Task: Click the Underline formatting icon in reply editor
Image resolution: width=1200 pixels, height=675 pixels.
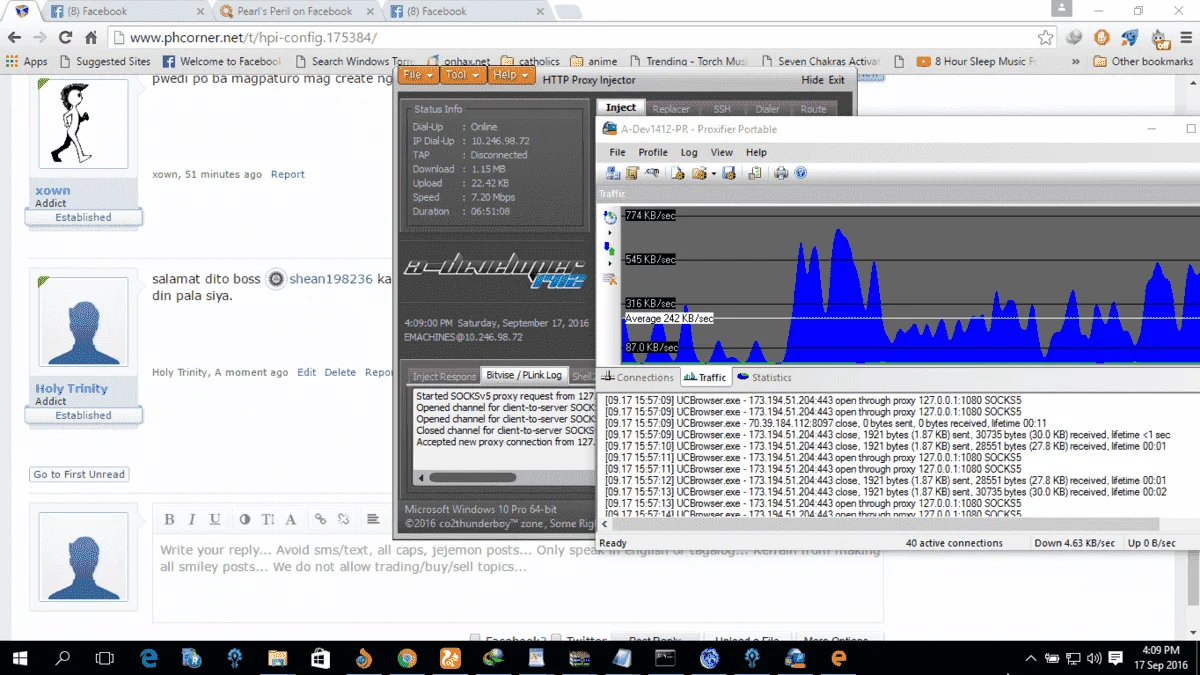Action: point(215,519)
